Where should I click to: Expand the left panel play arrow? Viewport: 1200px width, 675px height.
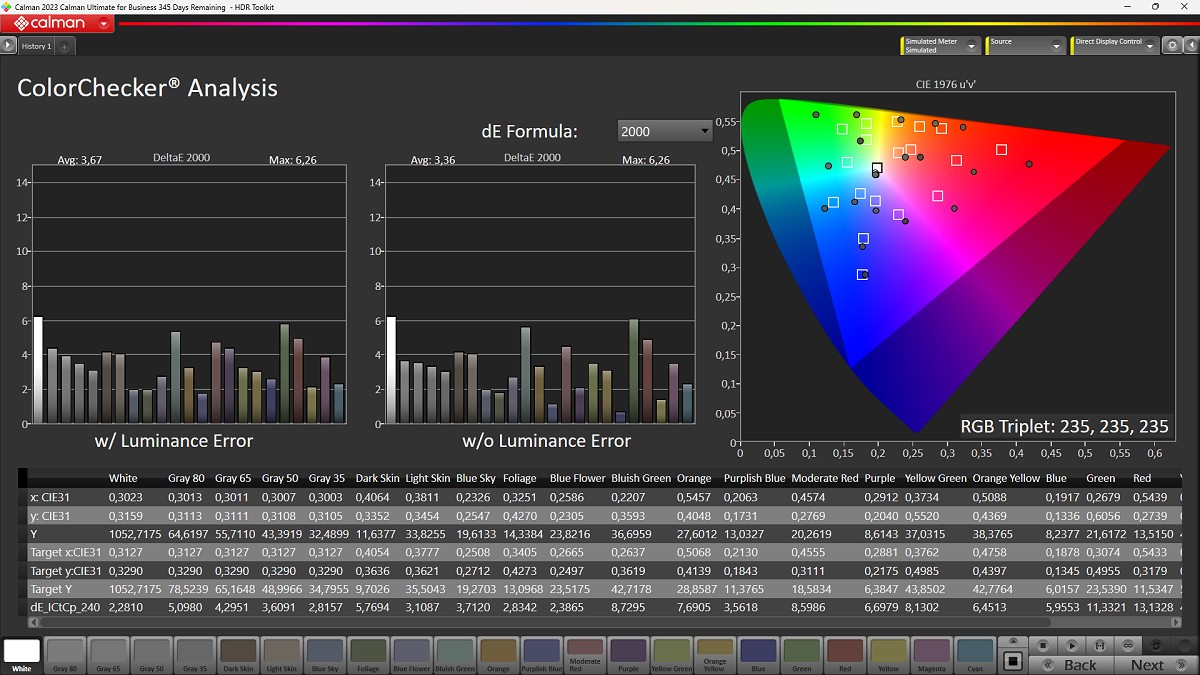[8, 46]
